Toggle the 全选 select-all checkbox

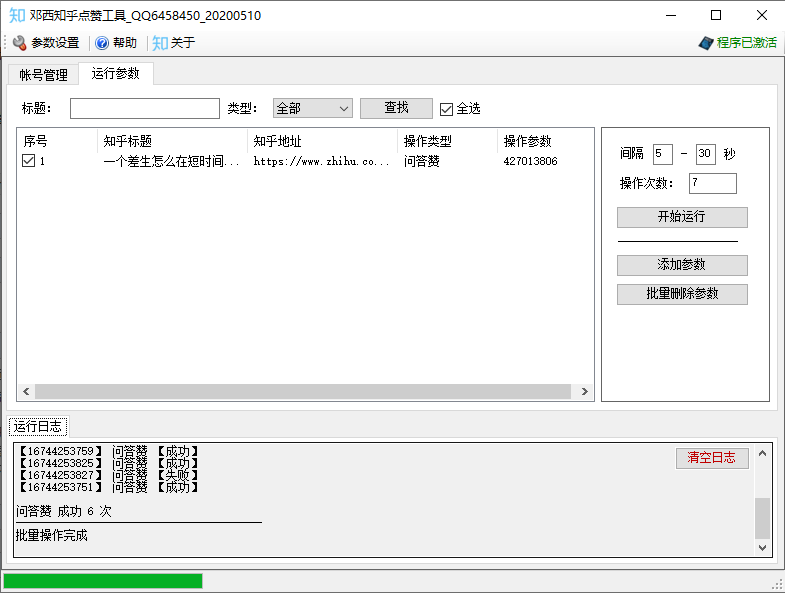(x=447, y=109)
